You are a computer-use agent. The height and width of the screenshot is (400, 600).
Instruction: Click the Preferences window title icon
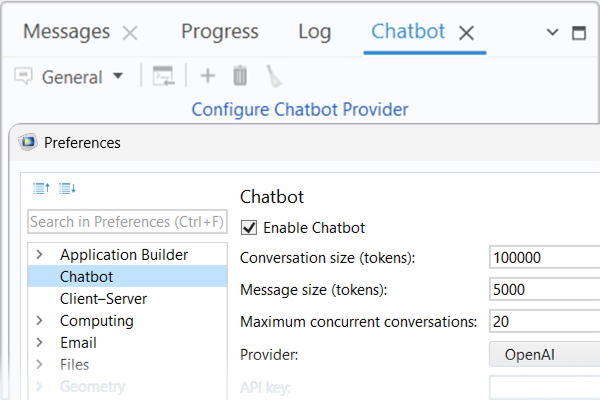[29, 143]
